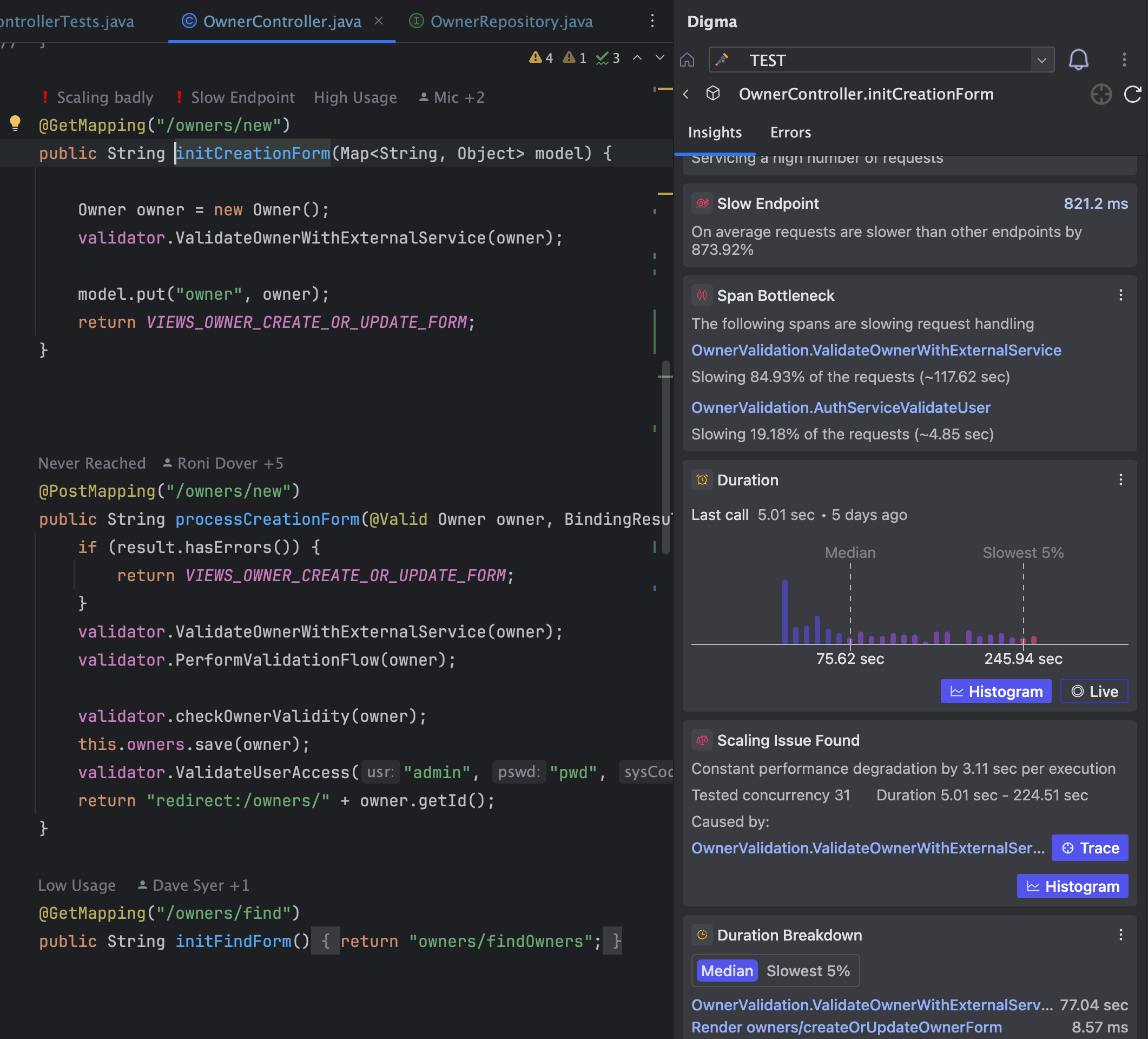The image size is (1148, 1039).
Task: Click the initFindForm method name
Action: click(x=234, y=941)
